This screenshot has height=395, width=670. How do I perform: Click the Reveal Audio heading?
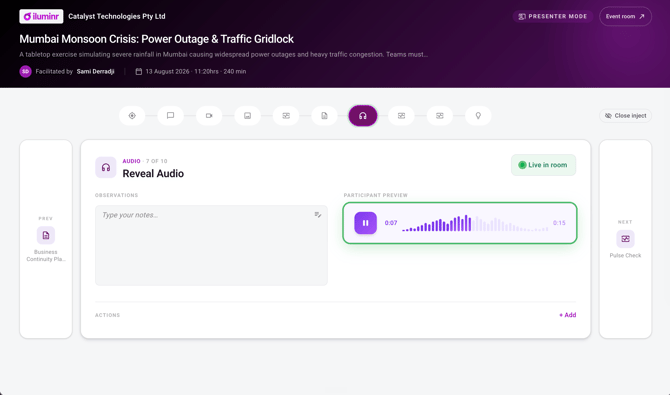click(153, 174)
